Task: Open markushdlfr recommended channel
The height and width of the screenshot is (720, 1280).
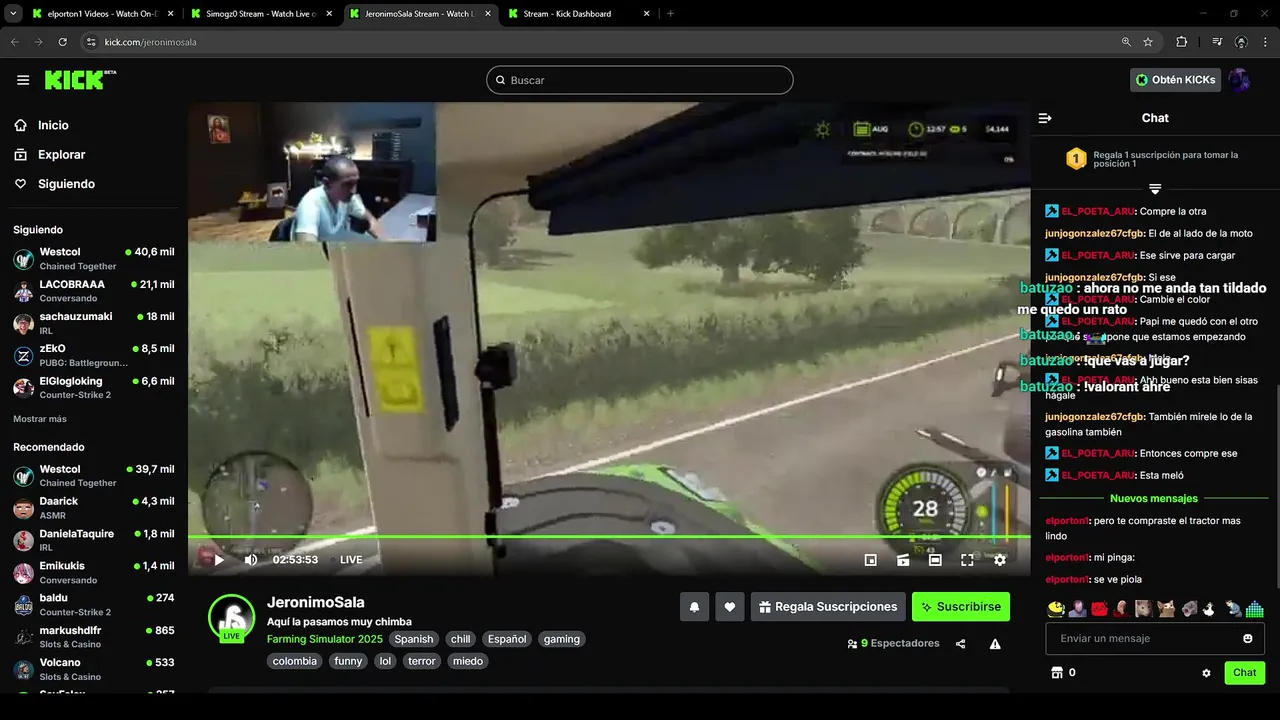Action: coord(94,637)
